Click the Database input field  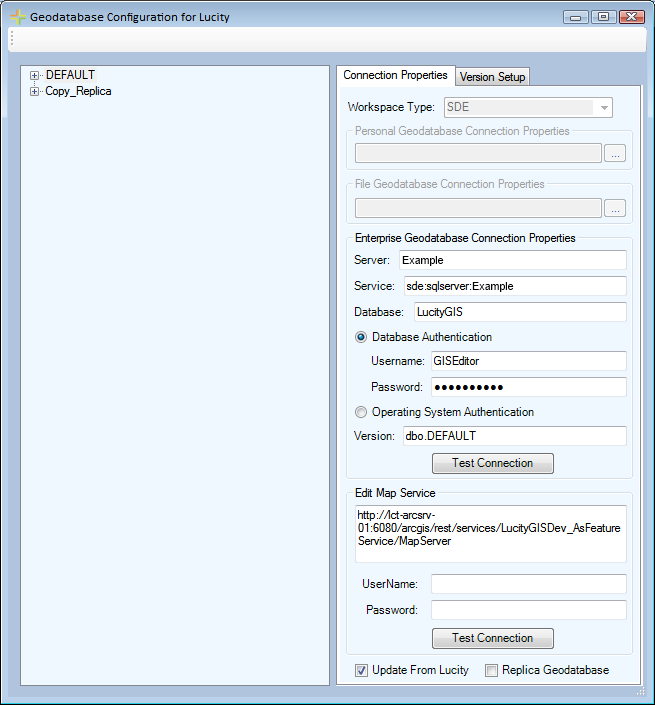520,312
